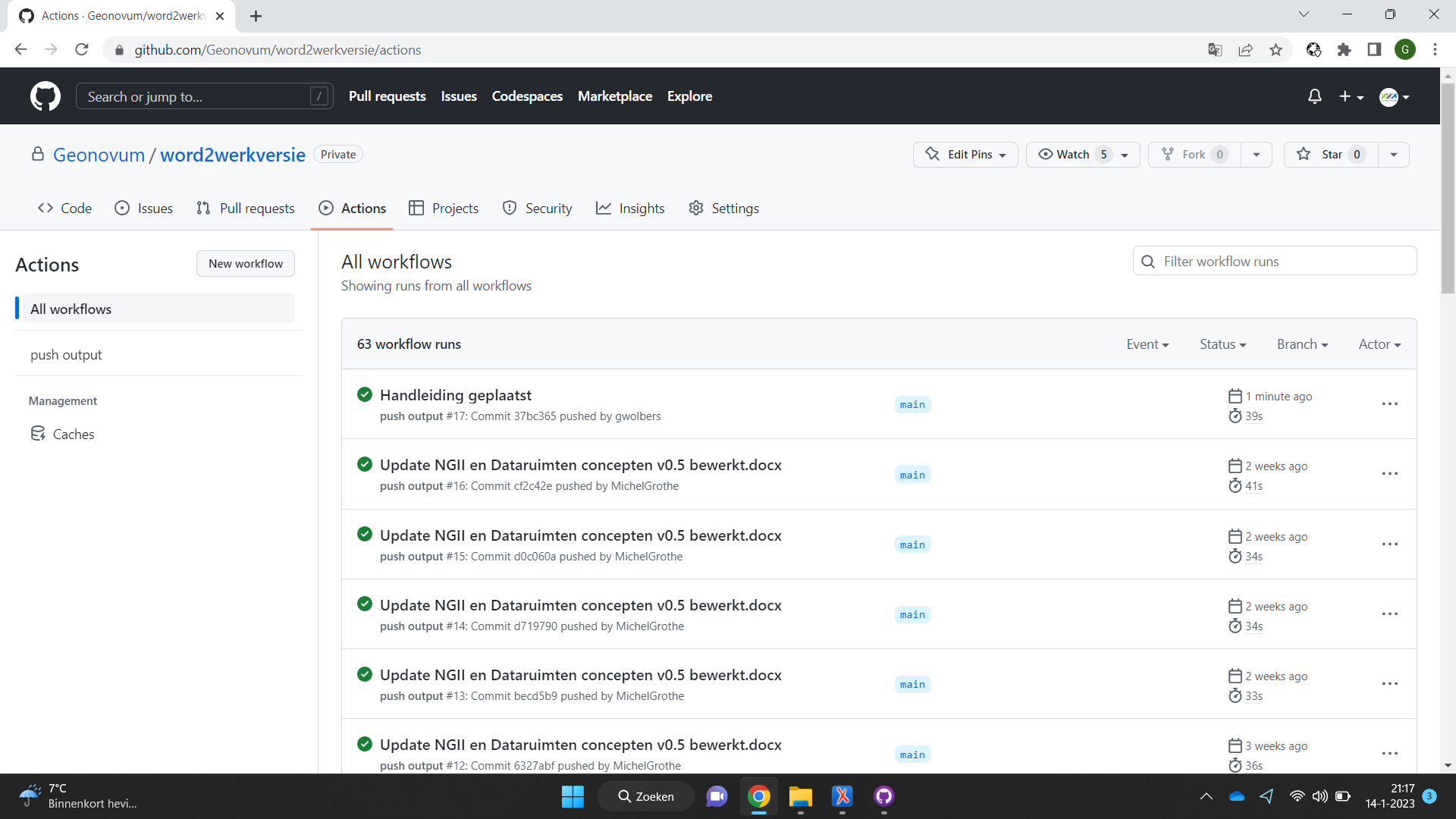1456x819 pixels.
Task: Expand the Status filter dropdown
Action: coord(1222,344)
